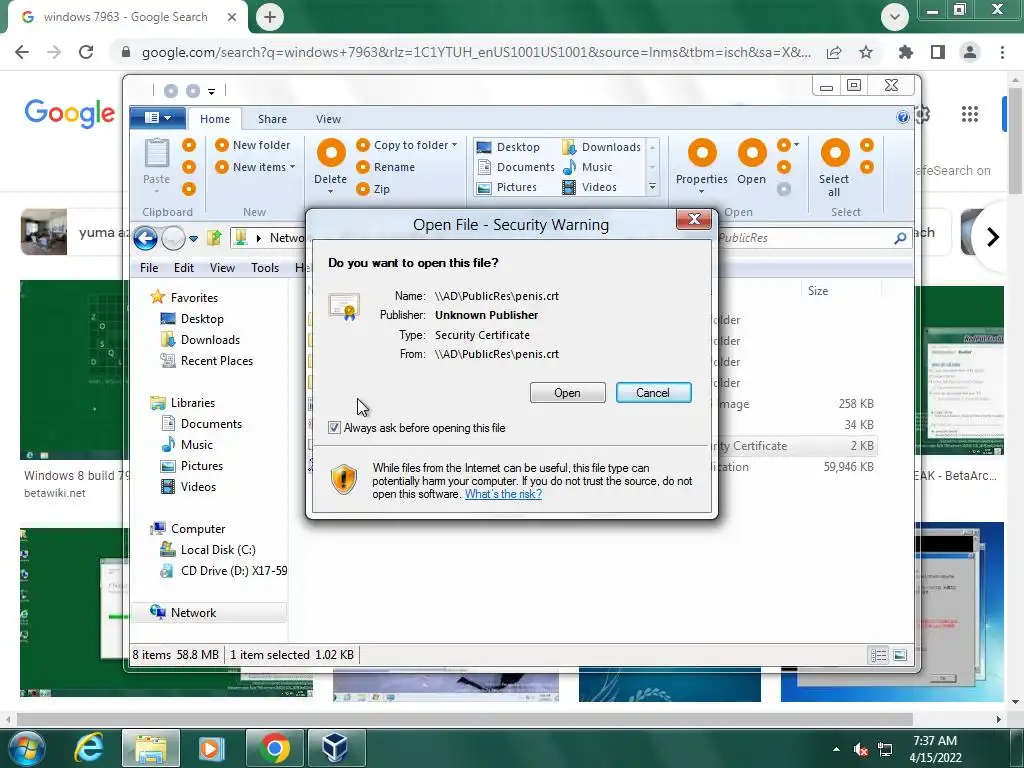This screenshot has height=768, width=1024.
Task: Open the File menu in Explorer
Action: pyautogui.click(x=149, y=268)
